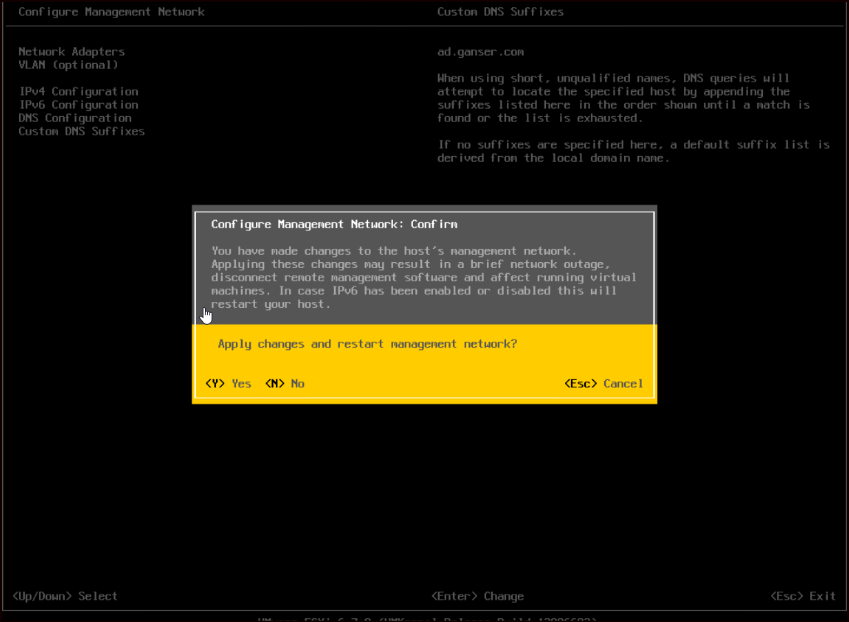Click the suffix explanation paragraph
The width and height of the screenshot is (849, 622).
click(x=630, y=104)
